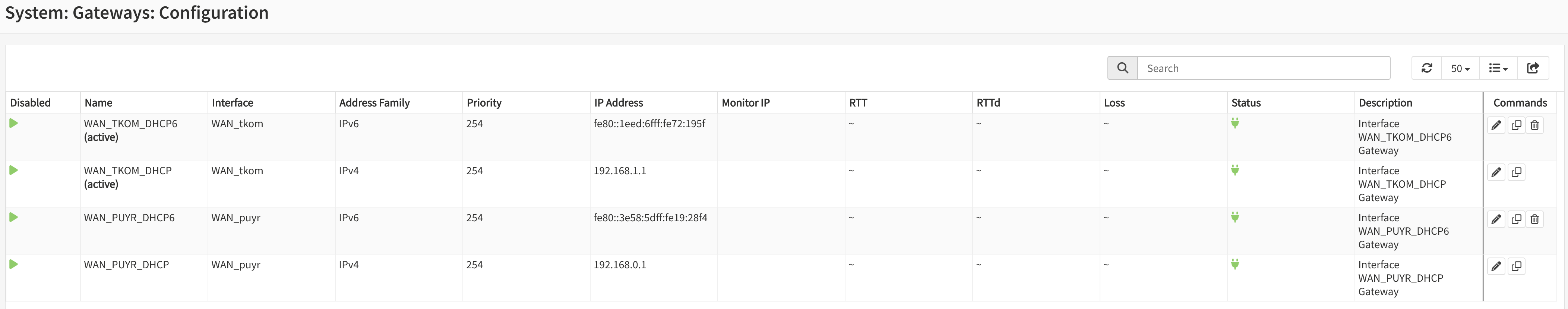Delete the WAN_TKOM_DHCP6 gateway
The width and height of the screenshot is (1568, 309).
click(x=1534, y=125)
